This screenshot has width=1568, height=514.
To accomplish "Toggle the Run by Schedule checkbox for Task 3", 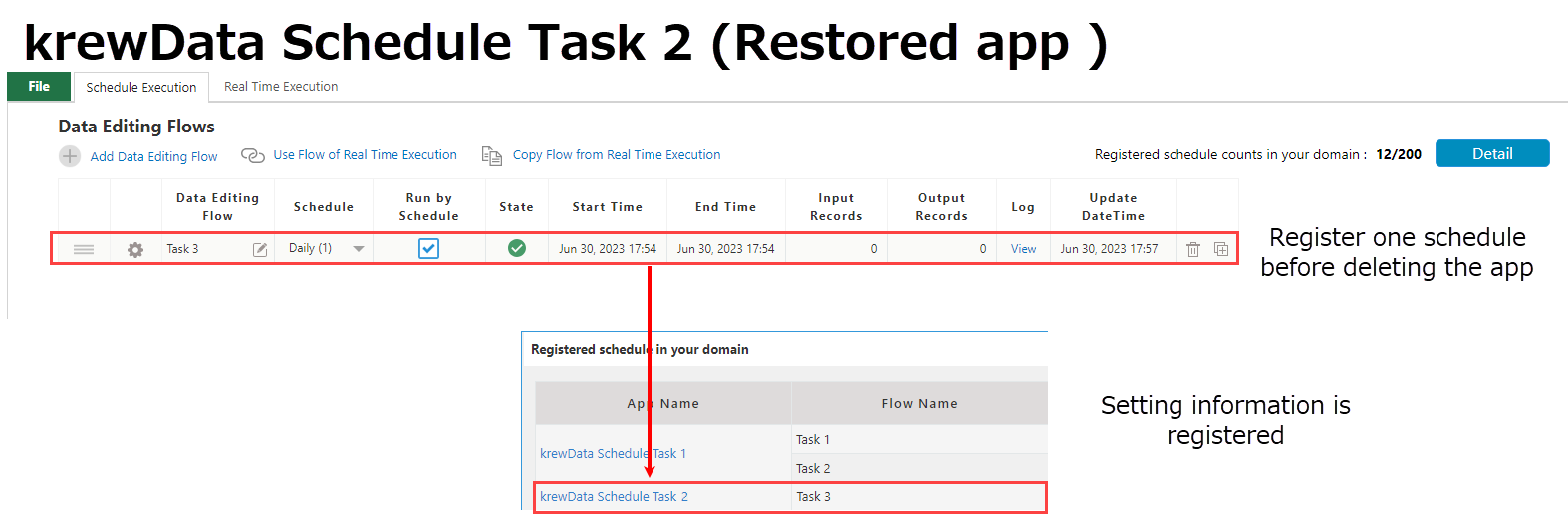I will coord(428,248).
